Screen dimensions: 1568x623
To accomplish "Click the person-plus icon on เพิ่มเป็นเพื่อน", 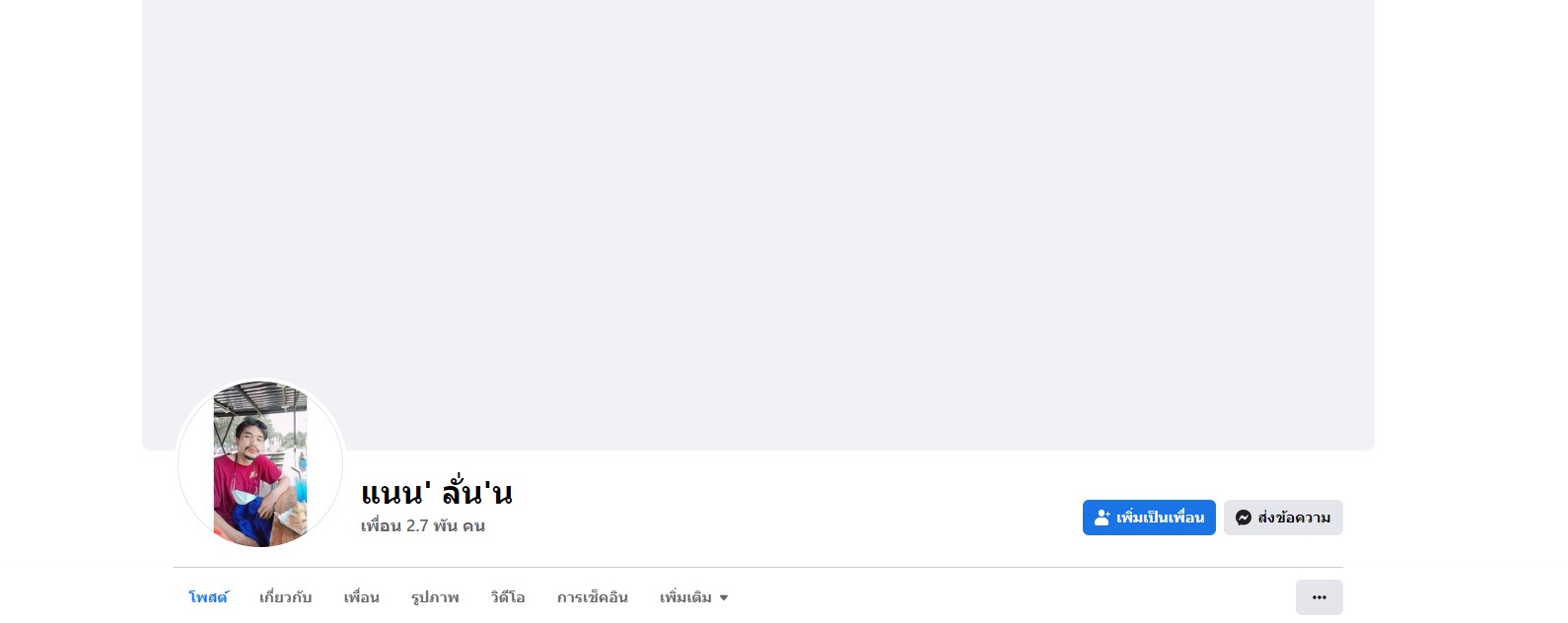I will pos(1103,518).
